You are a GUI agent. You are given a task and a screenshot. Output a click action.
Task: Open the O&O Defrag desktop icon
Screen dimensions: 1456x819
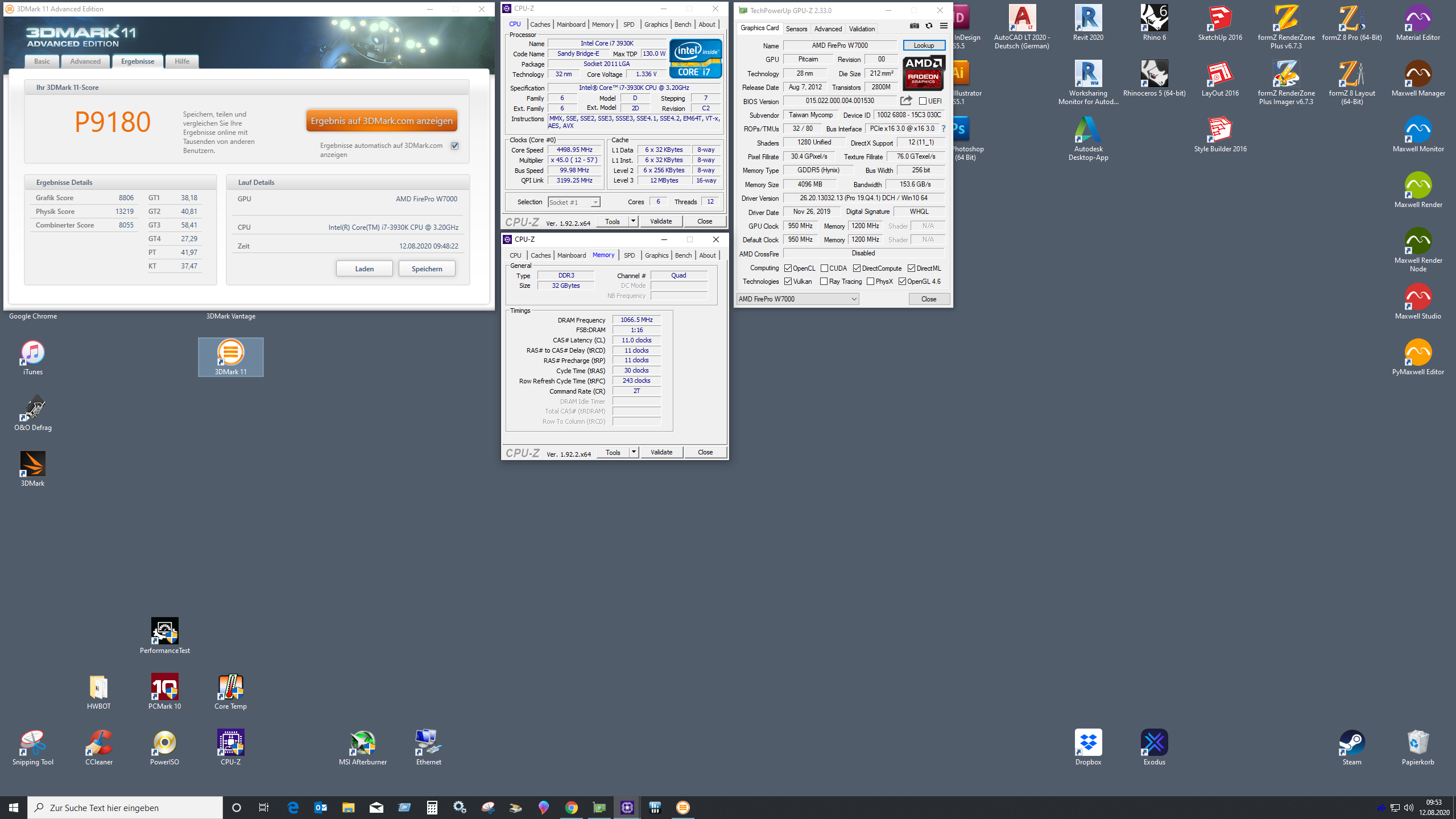tap(32, 413)
